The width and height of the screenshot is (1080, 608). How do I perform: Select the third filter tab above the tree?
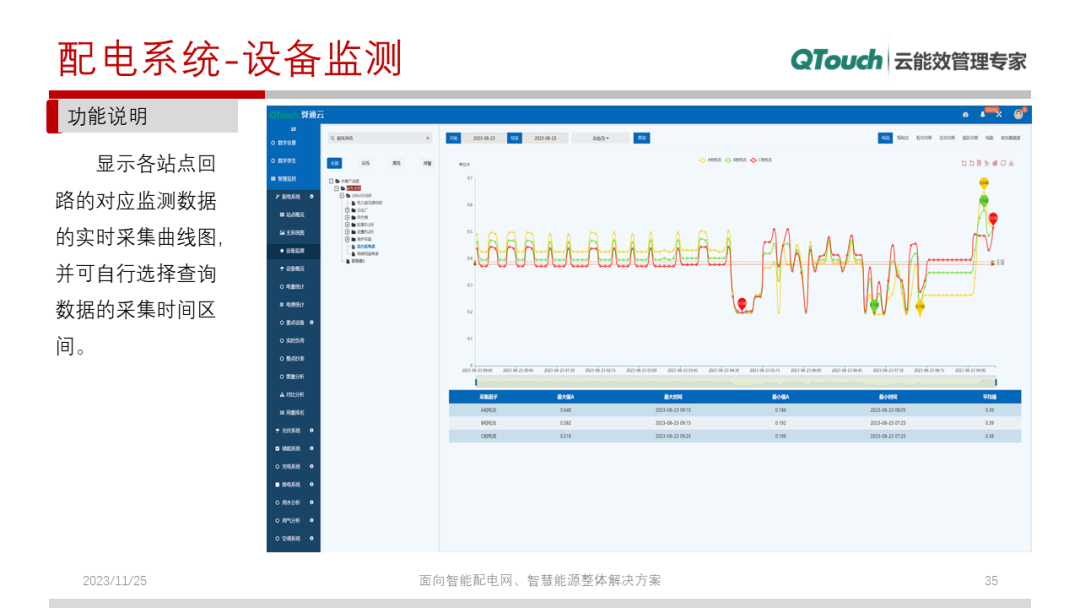point(396,163)
